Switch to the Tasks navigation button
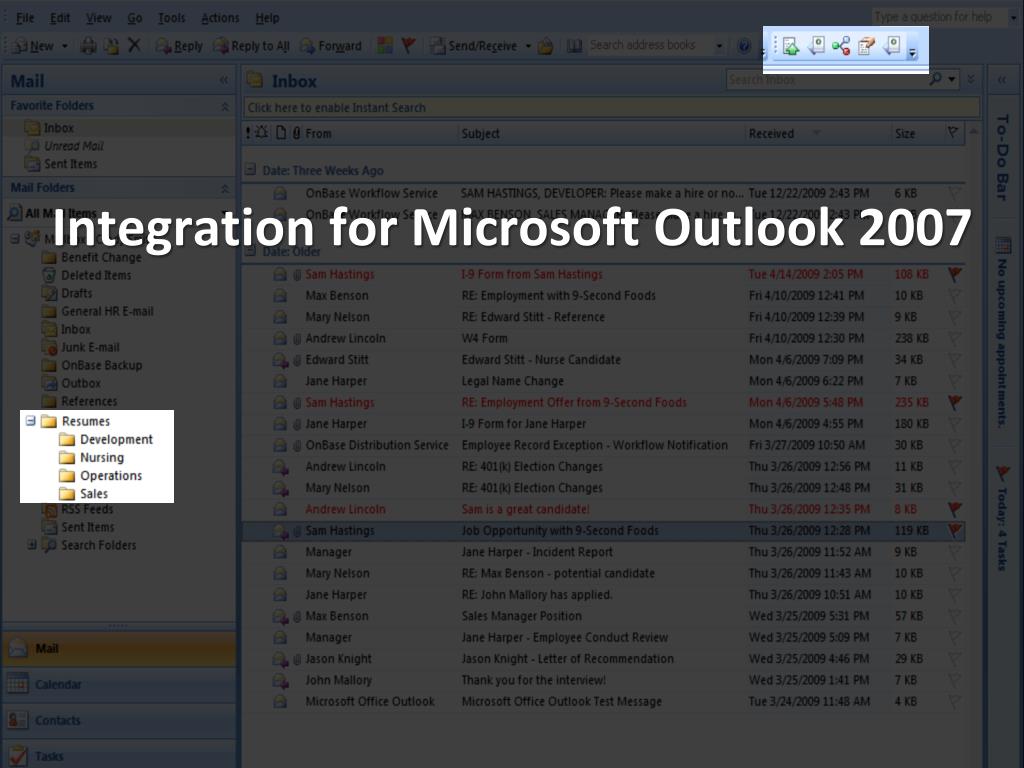1024x768 pixels. point(119,755)
